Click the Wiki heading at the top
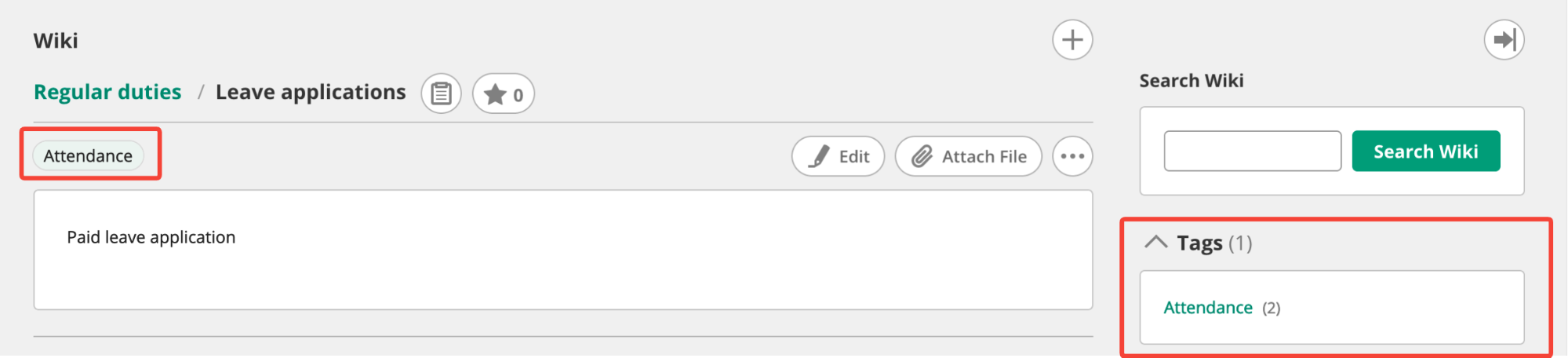This screenshot has height=358, width=1568. [56, 41]
